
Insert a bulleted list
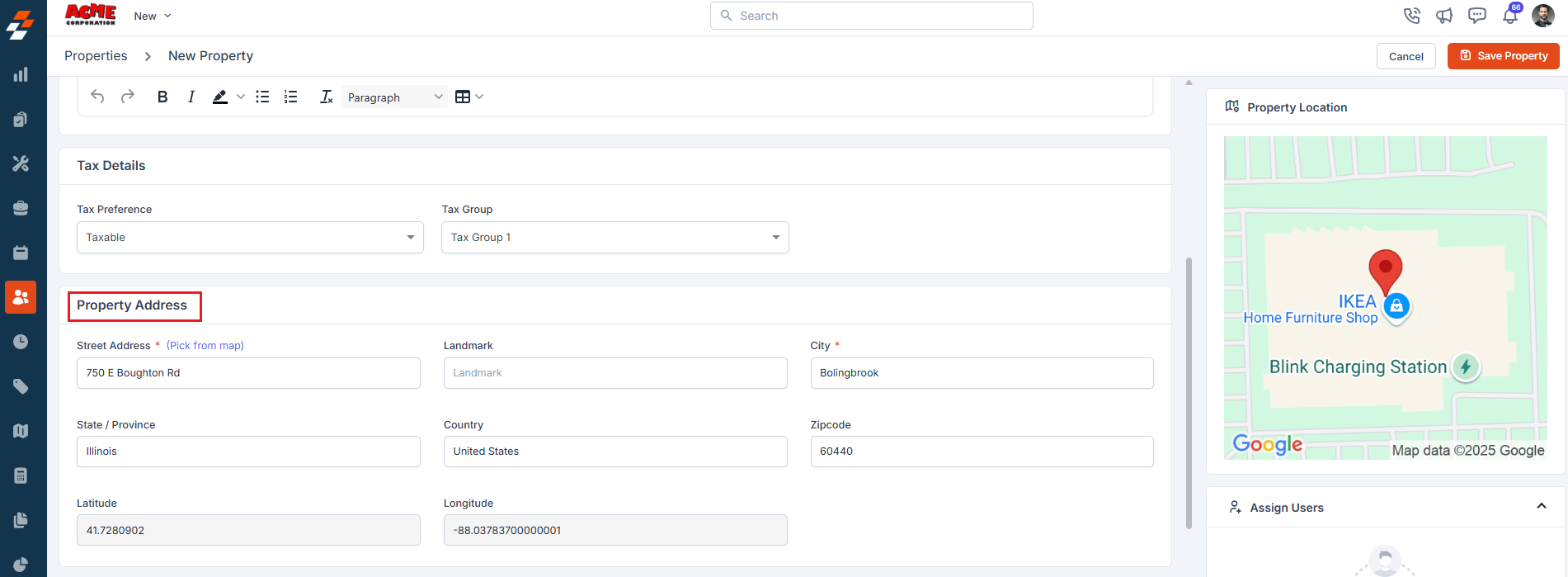(x=262, y=97)
